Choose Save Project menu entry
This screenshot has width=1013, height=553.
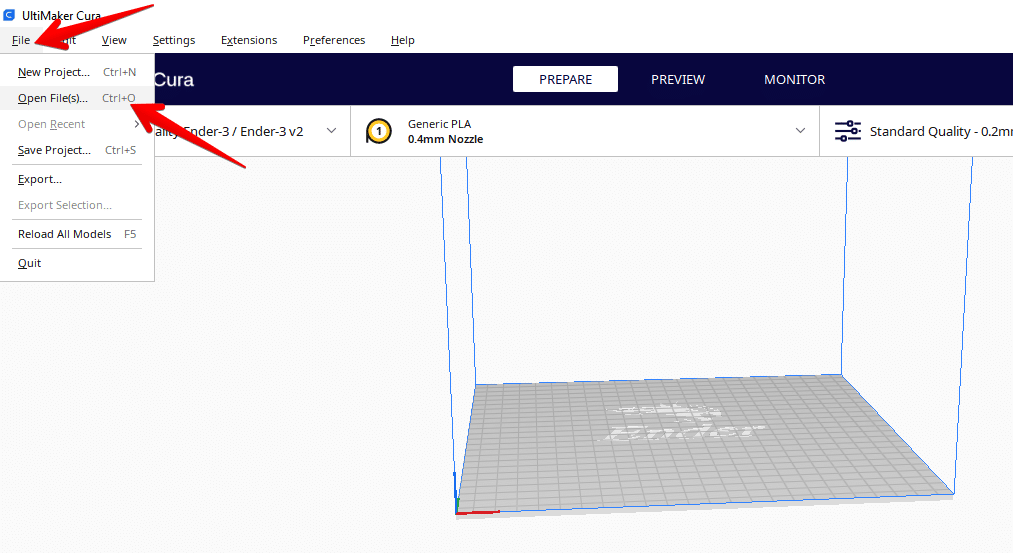point(77,150)
